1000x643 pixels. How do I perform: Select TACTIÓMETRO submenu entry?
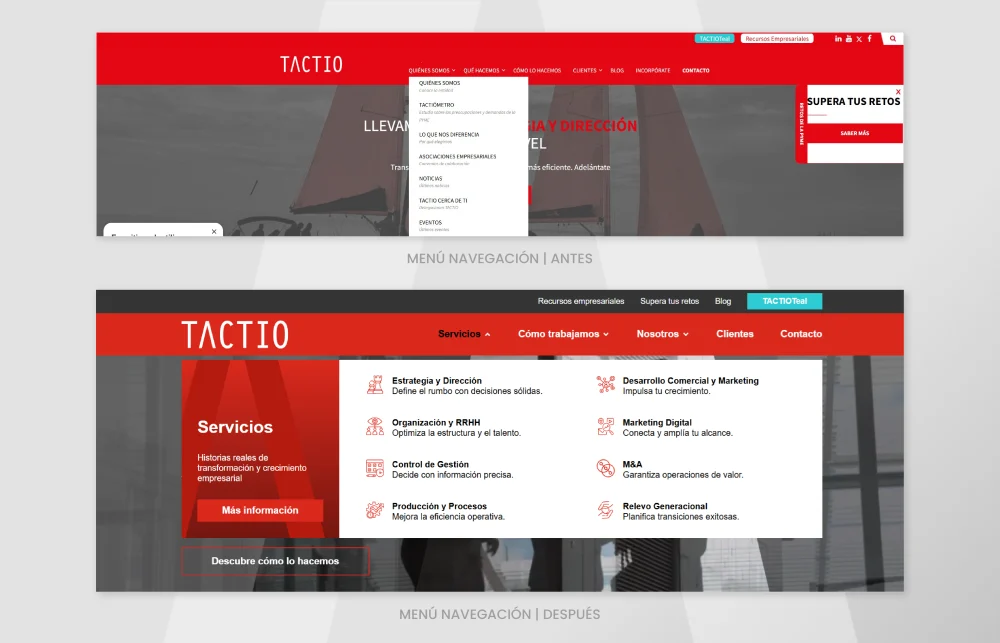pos(437,105)
